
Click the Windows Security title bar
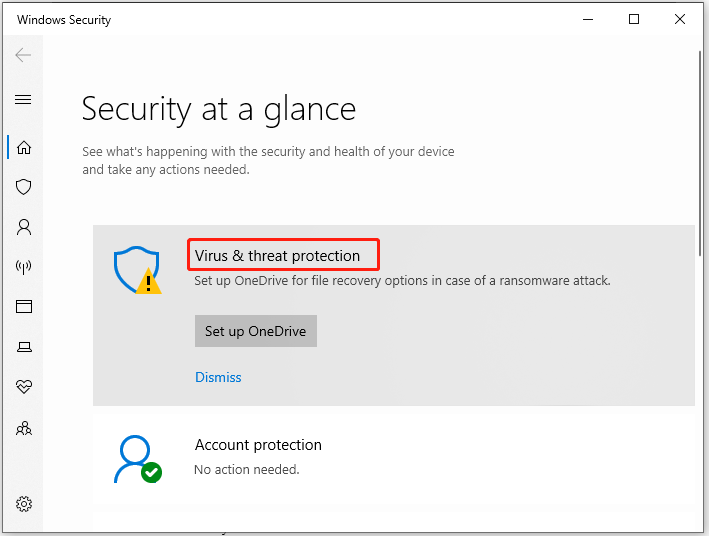(x=300, y=19)
